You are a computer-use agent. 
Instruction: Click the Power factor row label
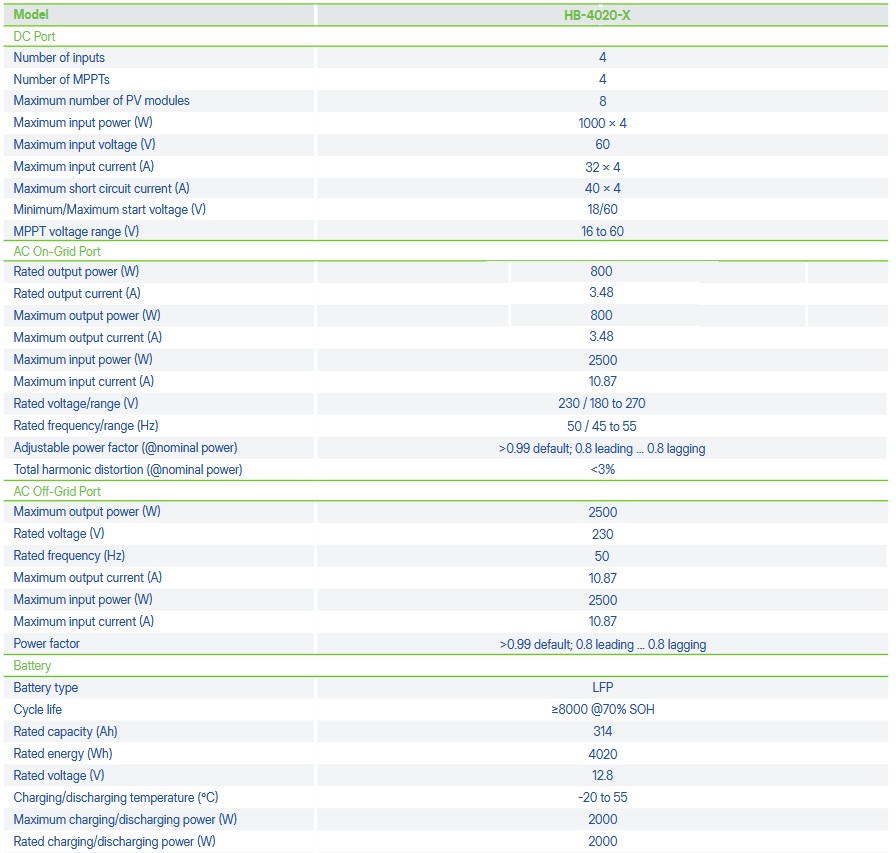coord(46,644)
